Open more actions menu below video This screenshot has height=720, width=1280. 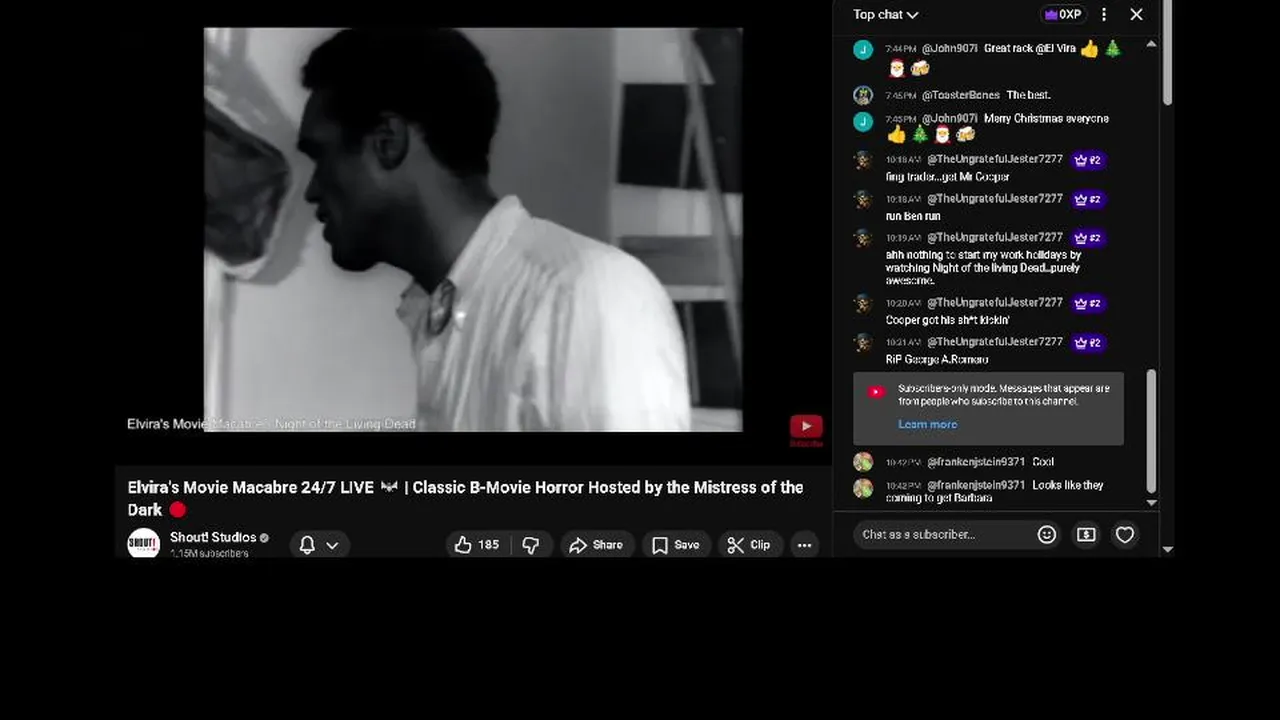click(x=804, y=545)
